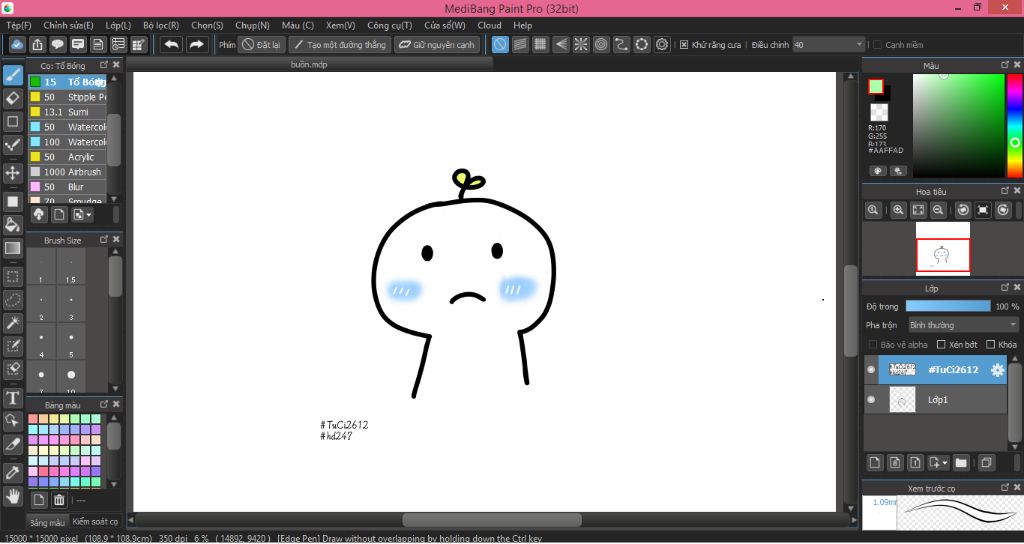
Task: Click the Đặt lại button
Action: tap(261, 45)
